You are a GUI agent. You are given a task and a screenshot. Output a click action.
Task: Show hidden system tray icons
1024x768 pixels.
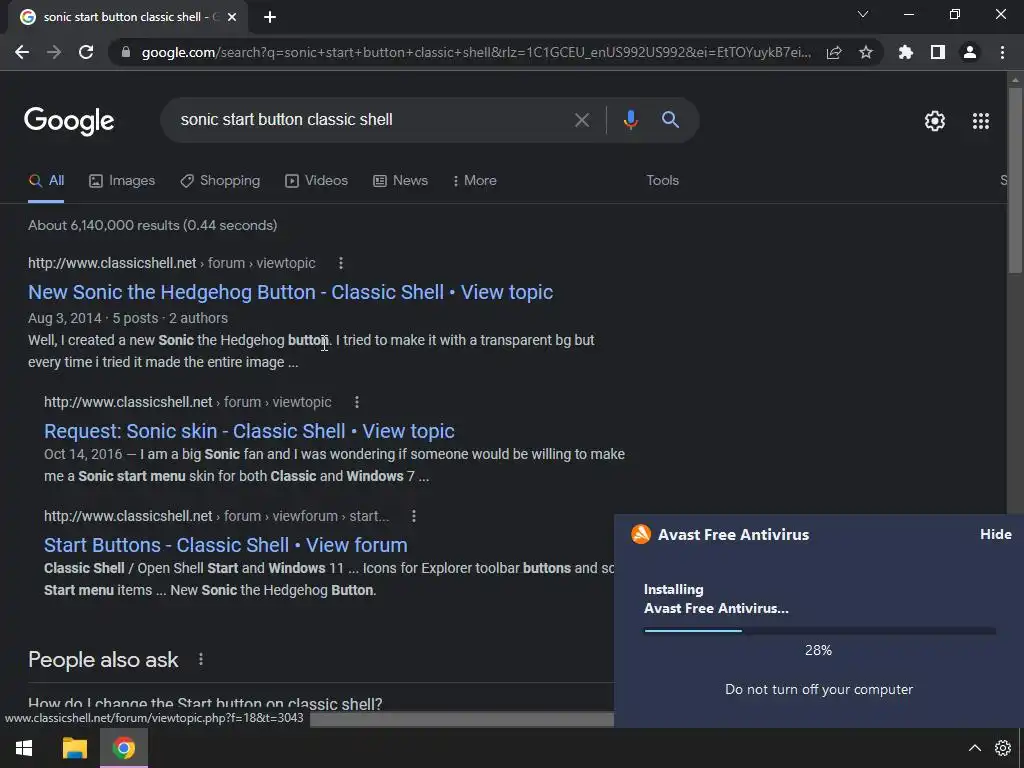tap(974, 748)
